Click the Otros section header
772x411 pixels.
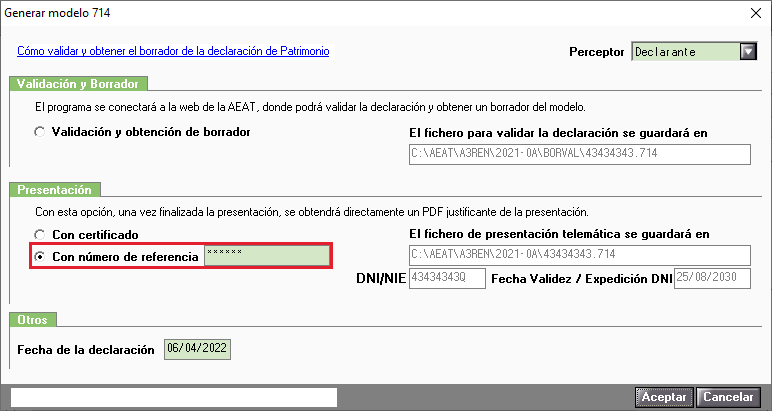(x=32, y=319)
